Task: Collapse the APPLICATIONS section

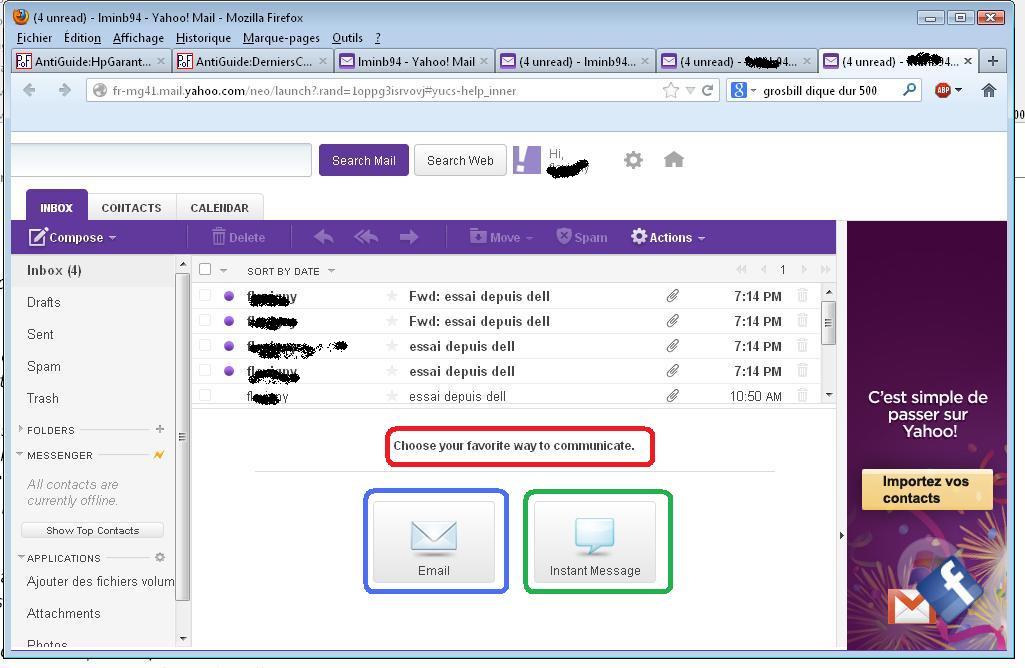Action: [21, 558]
